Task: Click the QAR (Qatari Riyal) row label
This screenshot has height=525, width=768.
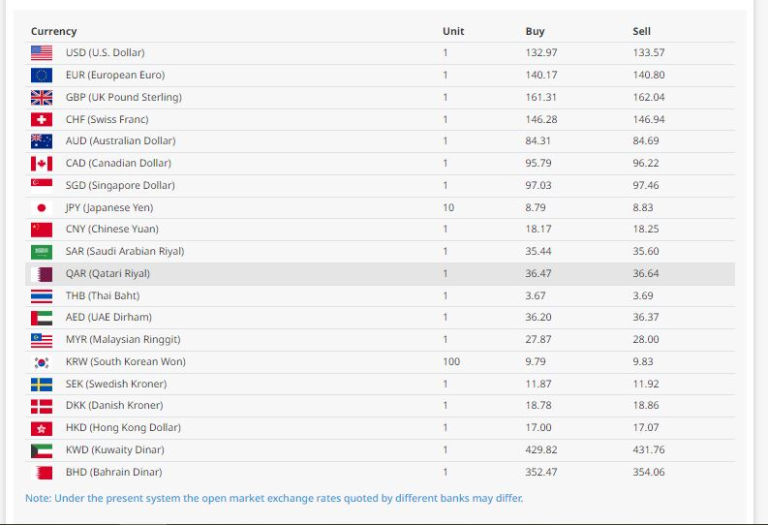Action: coord(108,274)
